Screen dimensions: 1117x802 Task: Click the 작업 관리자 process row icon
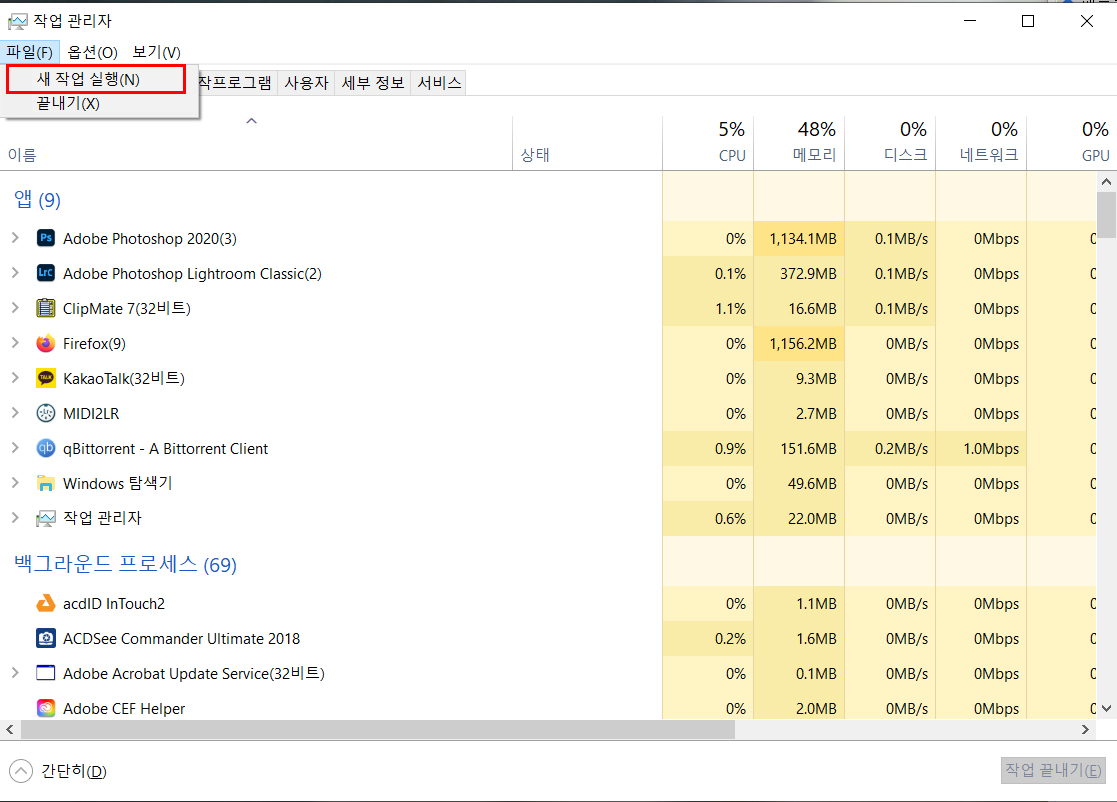click(46, 519)
